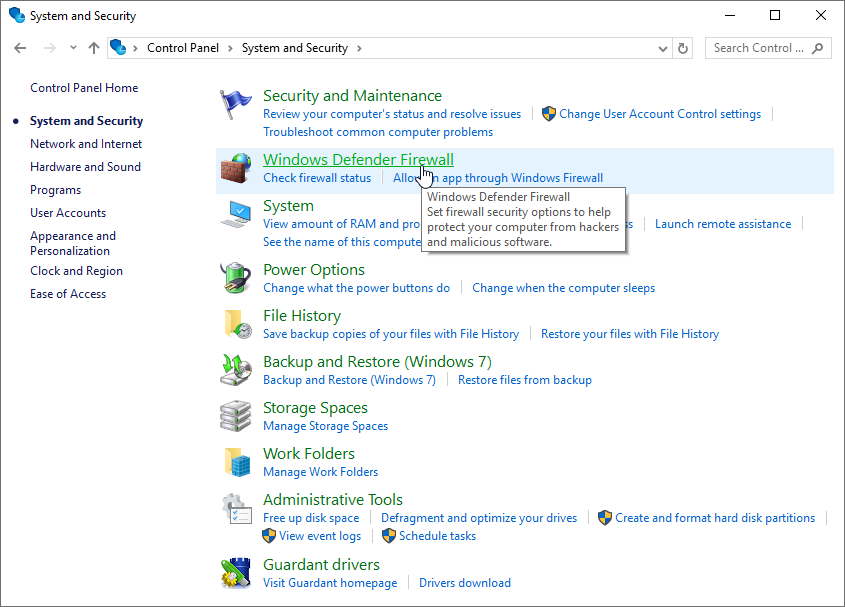The image size is (845, 607).
Task: Click the File History folder icon
Action: point(237,324)
